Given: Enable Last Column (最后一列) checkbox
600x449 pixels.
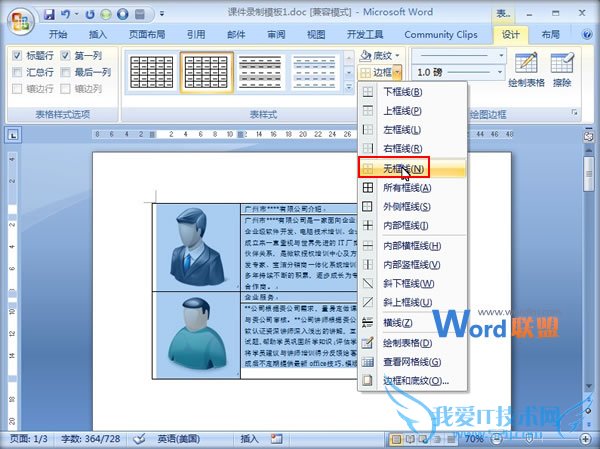Looking at the screenshot, I should (x=65, y=72).
